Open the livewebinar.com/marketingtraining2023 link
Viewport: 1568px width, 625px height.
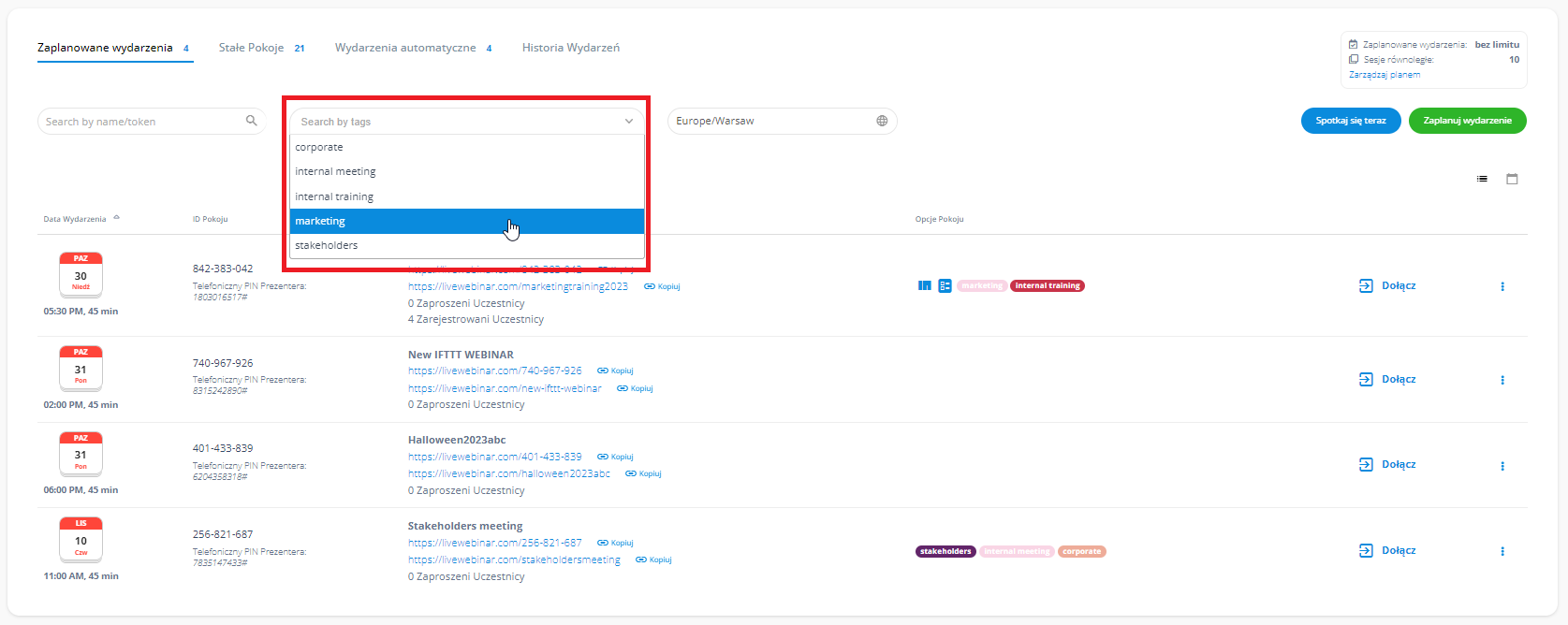click(x=518, y=286)
